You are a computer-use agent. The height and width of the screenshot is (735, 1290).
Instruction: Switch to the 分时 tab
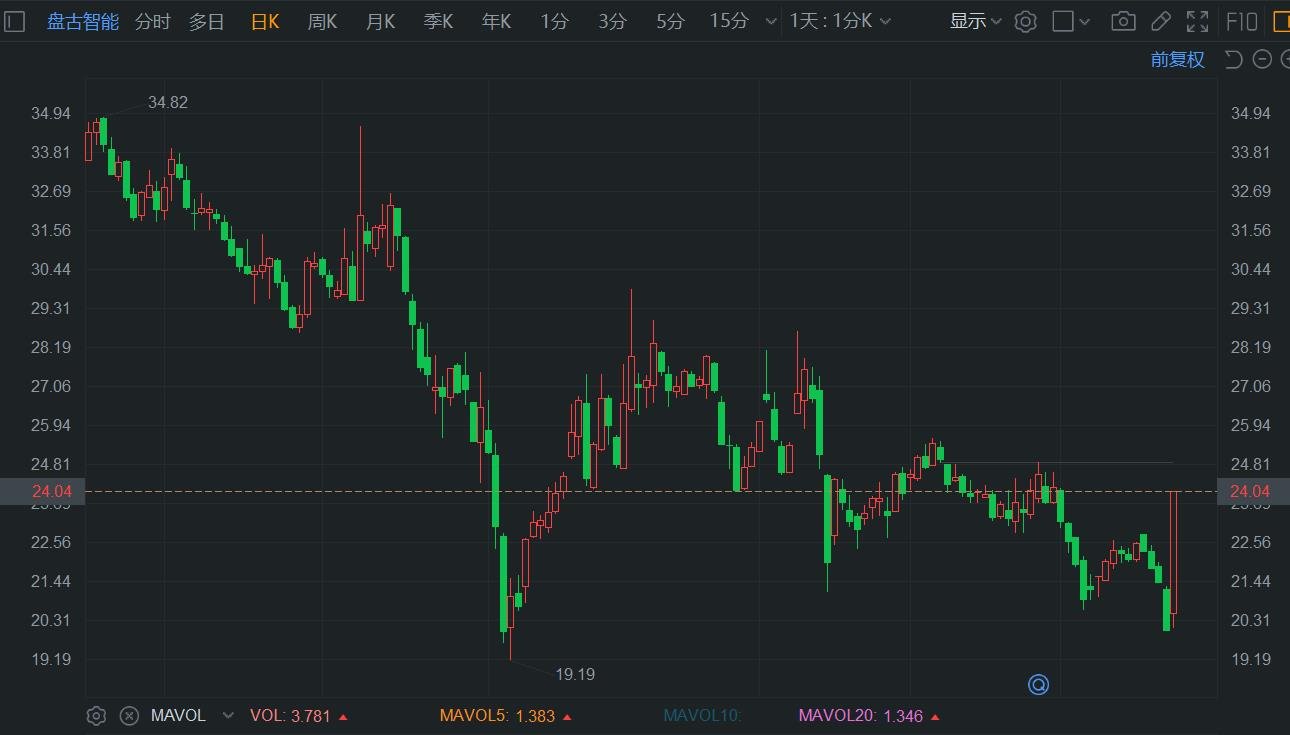click(x=153, y=21)
